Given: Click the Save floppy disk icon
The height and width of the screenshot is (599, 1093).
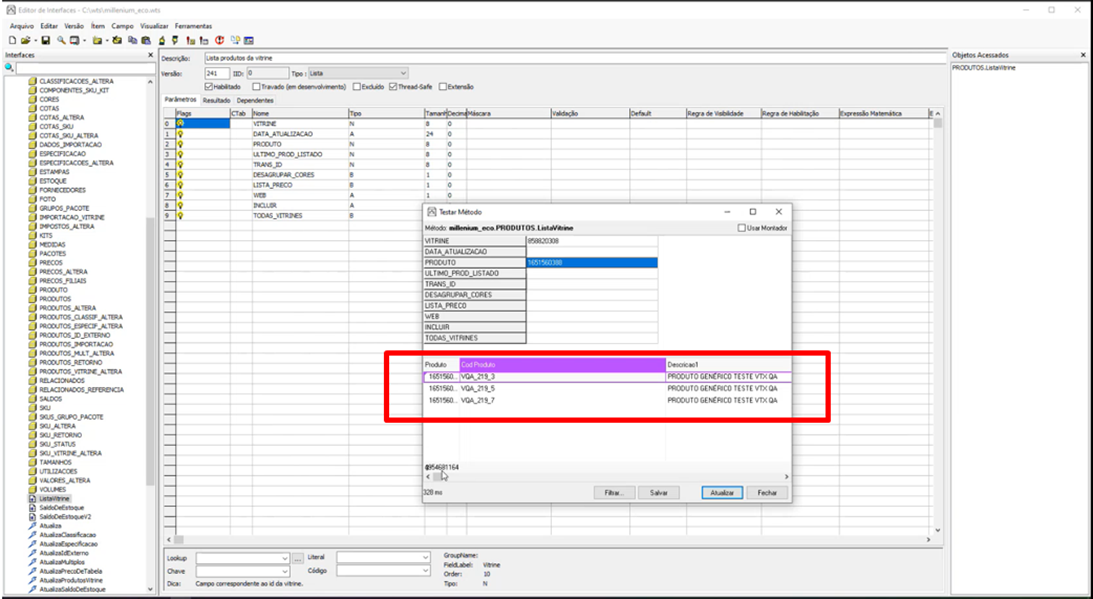Looking at the screenshot, I should (x=45, y=40).
